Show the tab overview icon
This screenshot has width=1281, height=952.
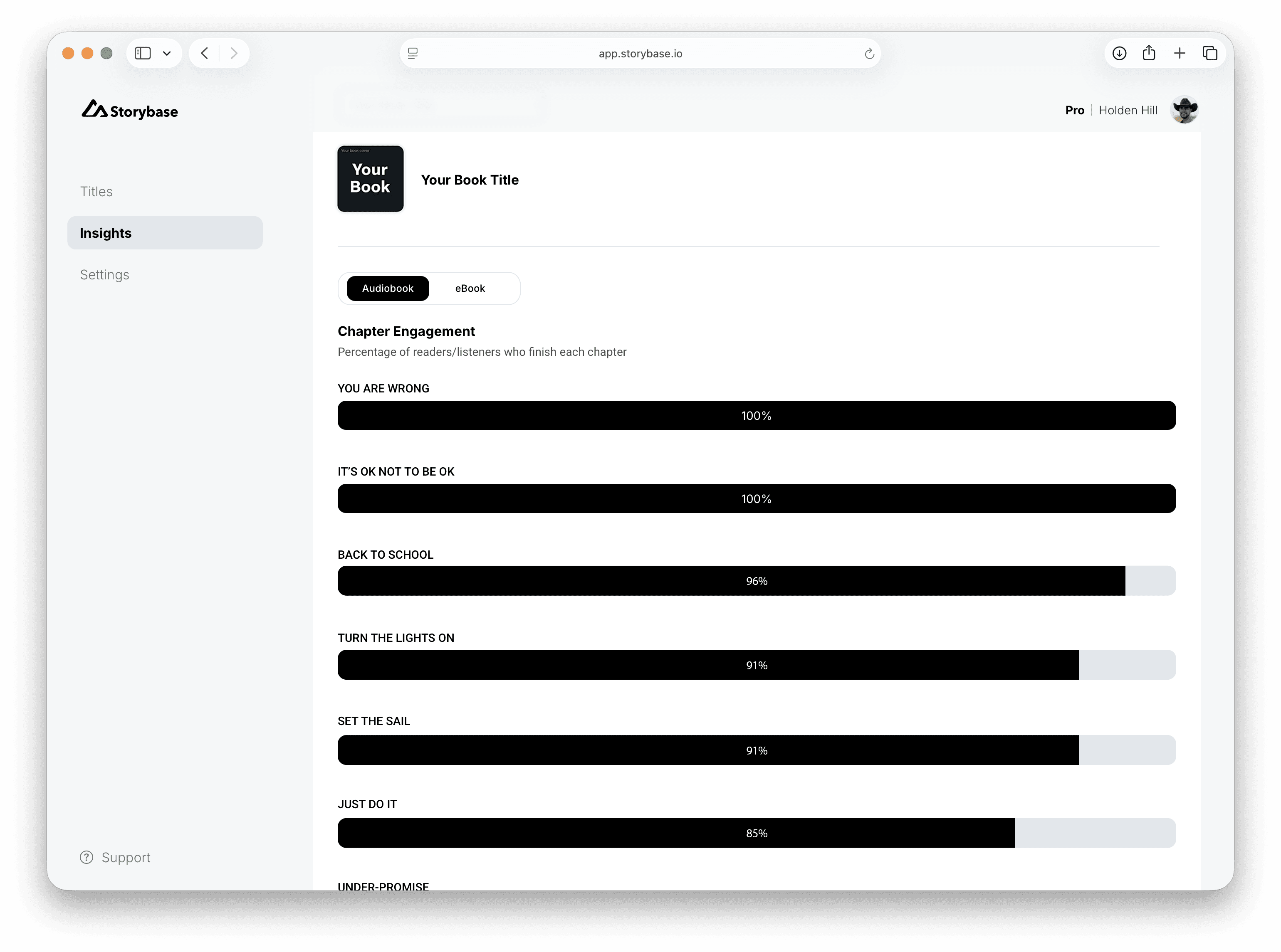coord(1209,54)
